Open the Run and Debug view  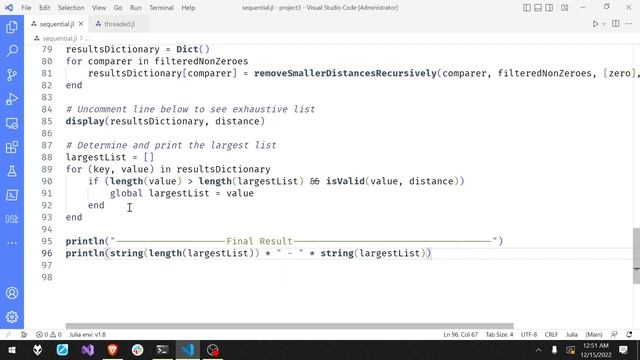pos(12,99)
